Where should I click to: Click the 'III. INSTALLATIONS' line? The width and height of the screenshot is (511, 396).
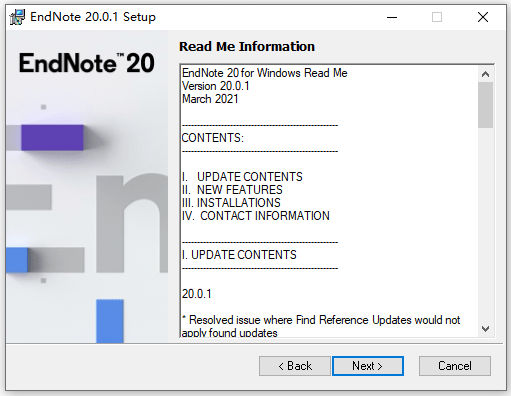pyautogui.click(x=231, y=203)
